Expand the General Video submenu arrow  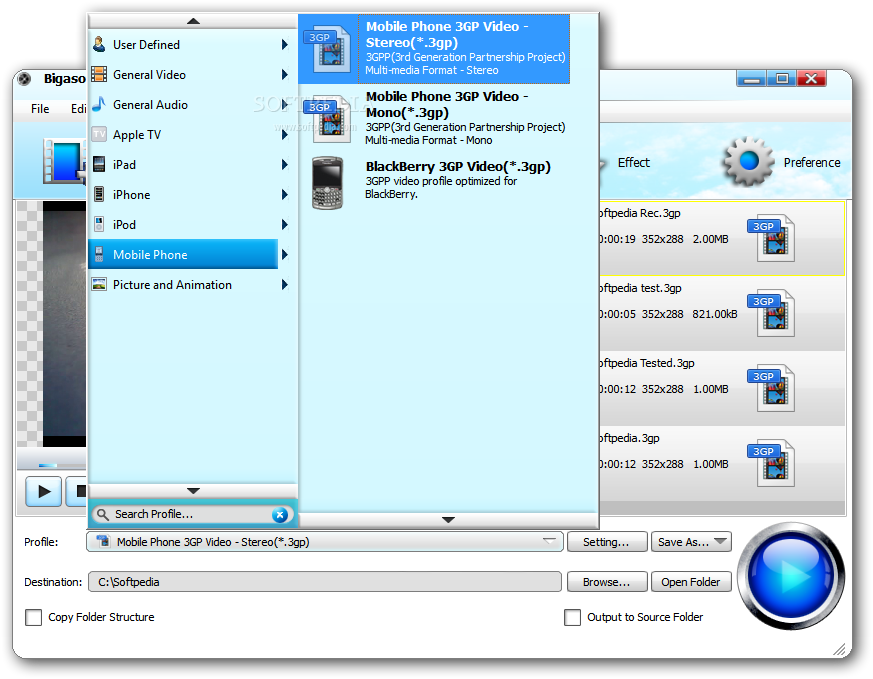(x=285, y=75)
